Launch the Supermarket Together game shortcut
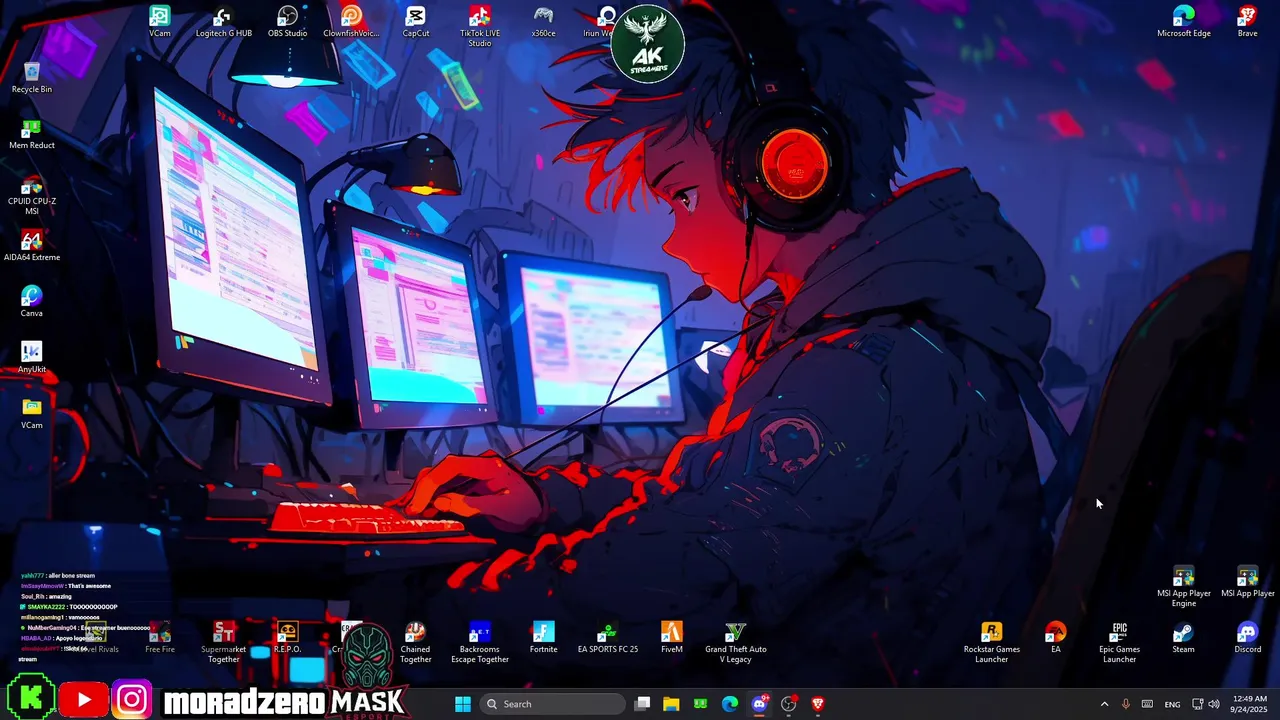Image resolution: width=1280 pixels, height=720 pixels. pos(224,642)
